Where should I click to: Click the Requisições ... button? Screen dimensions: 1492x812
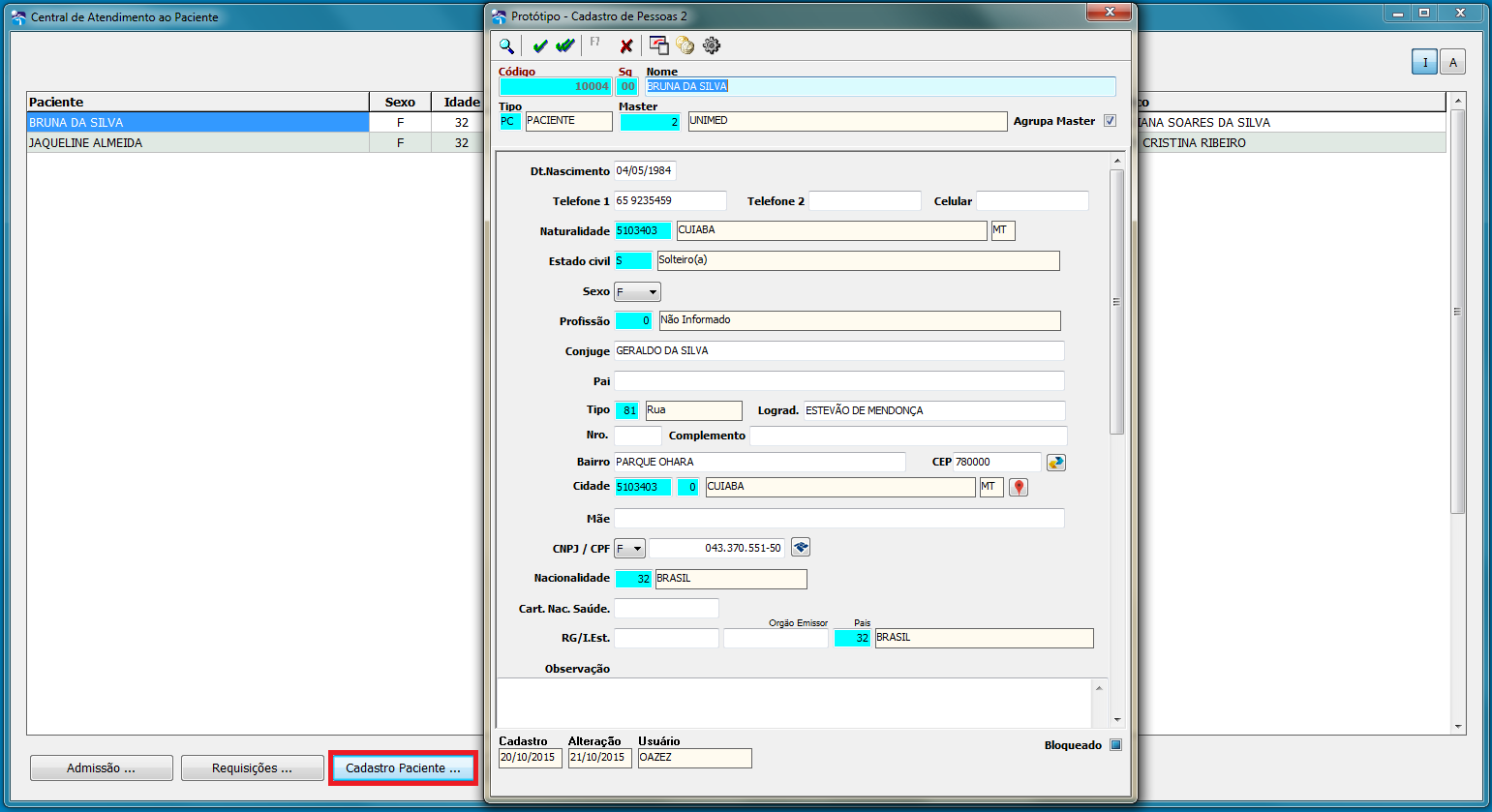pos(253,768)
